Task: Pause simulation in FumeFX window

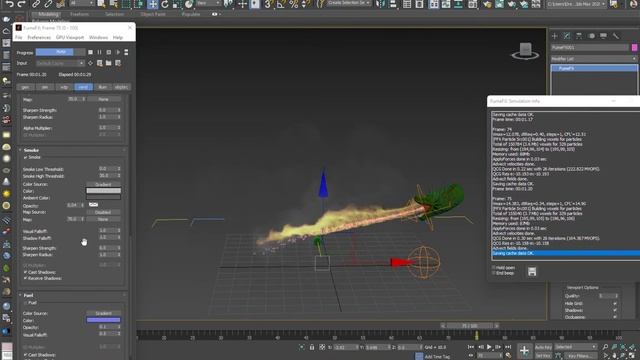Action: [x=99, y=52]
